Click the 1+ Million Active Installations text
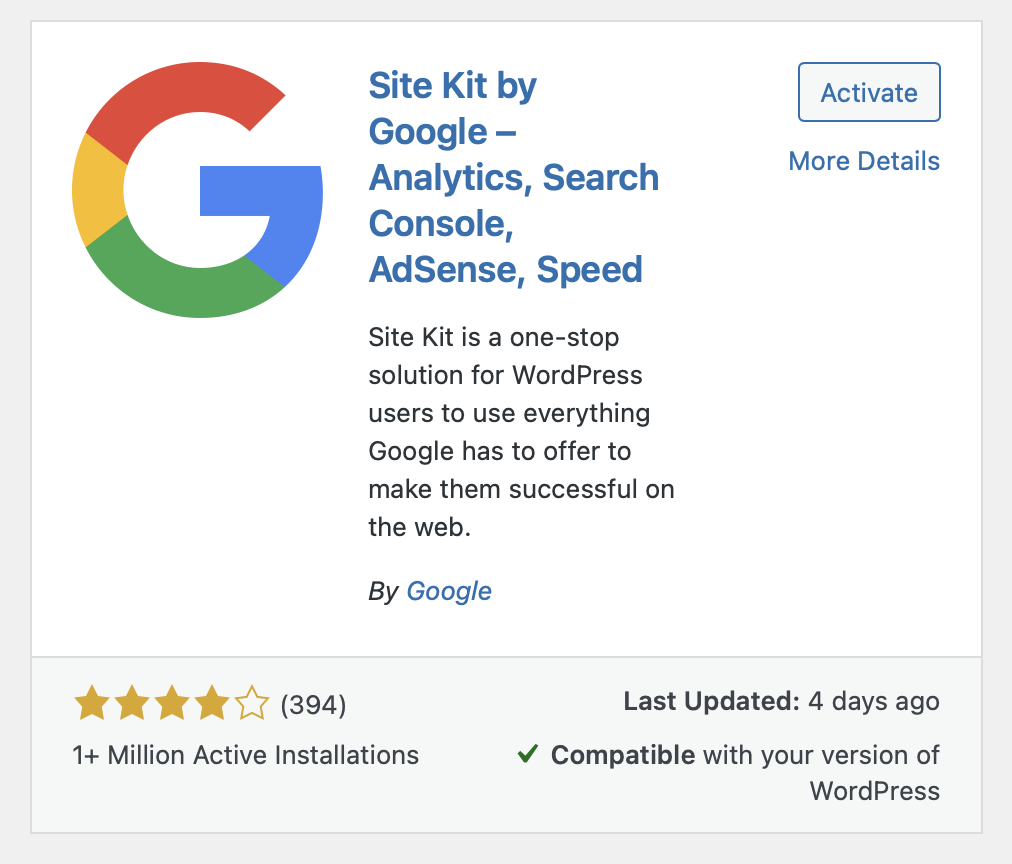1012x864 pixels. tap(246, 755)
